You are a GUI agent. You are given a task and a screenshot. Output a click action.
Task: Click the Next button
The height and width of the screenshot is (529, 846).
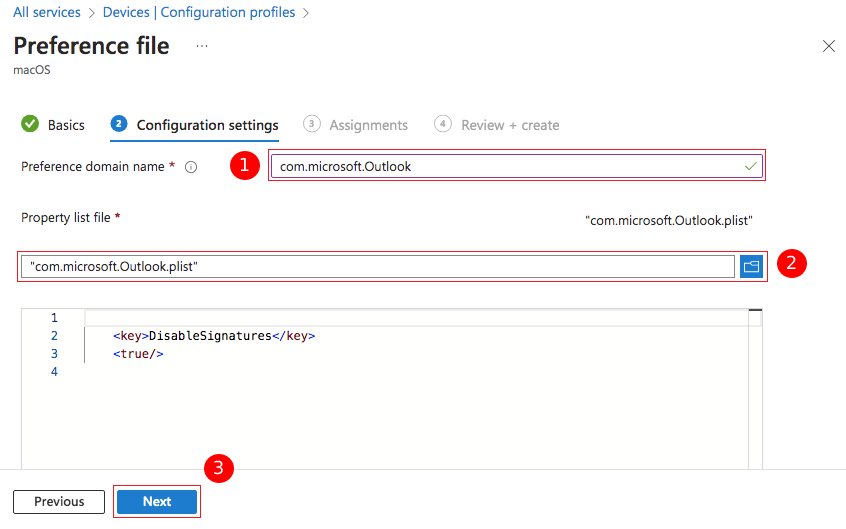(157, 502)
